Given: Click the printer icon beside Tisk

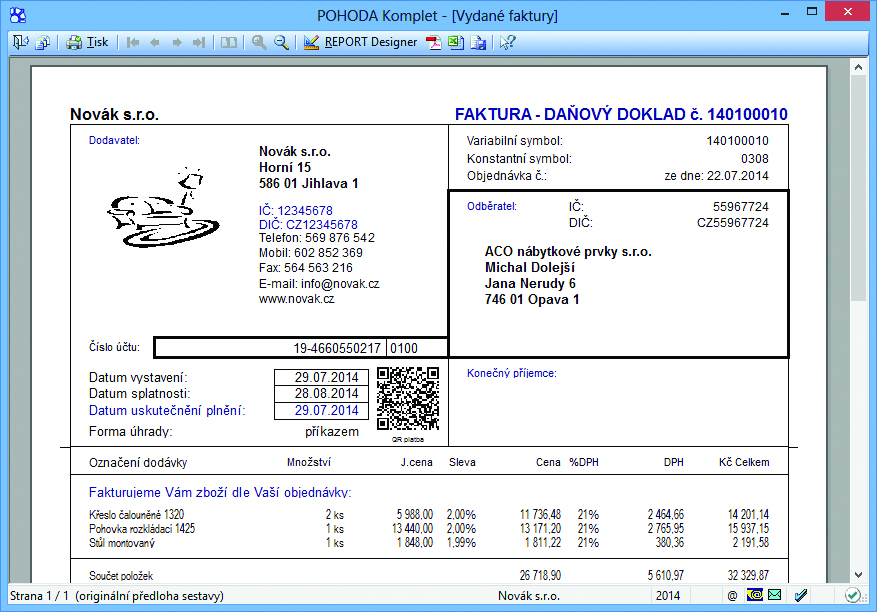Looking at the screenshot, I should pyautogui.click(x=74, y=43).
